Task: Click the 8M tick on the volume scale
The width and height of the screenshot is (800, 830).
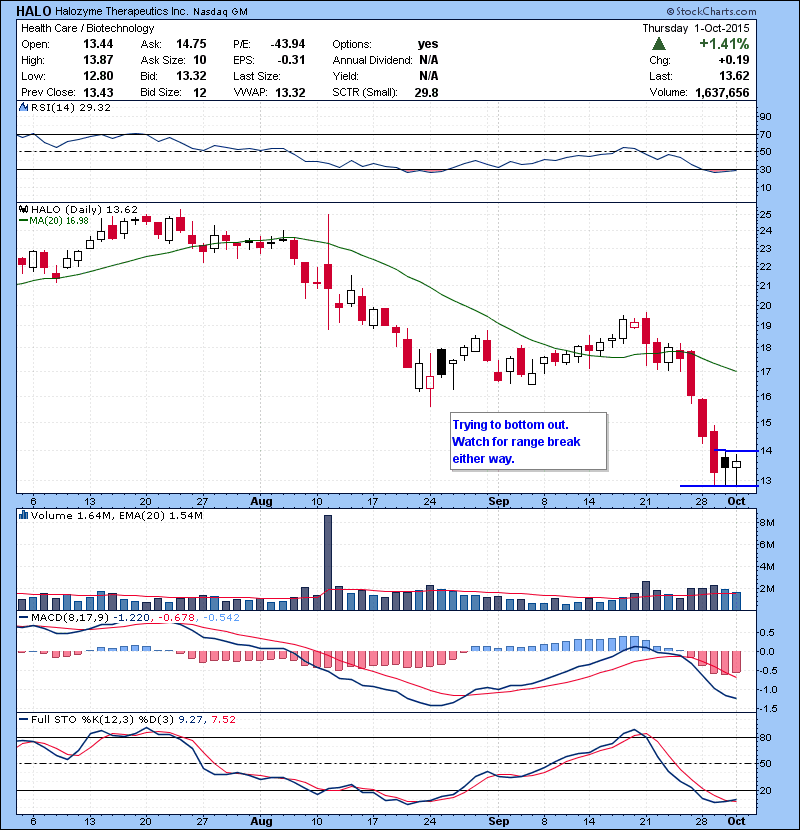Action: (767, 522)
